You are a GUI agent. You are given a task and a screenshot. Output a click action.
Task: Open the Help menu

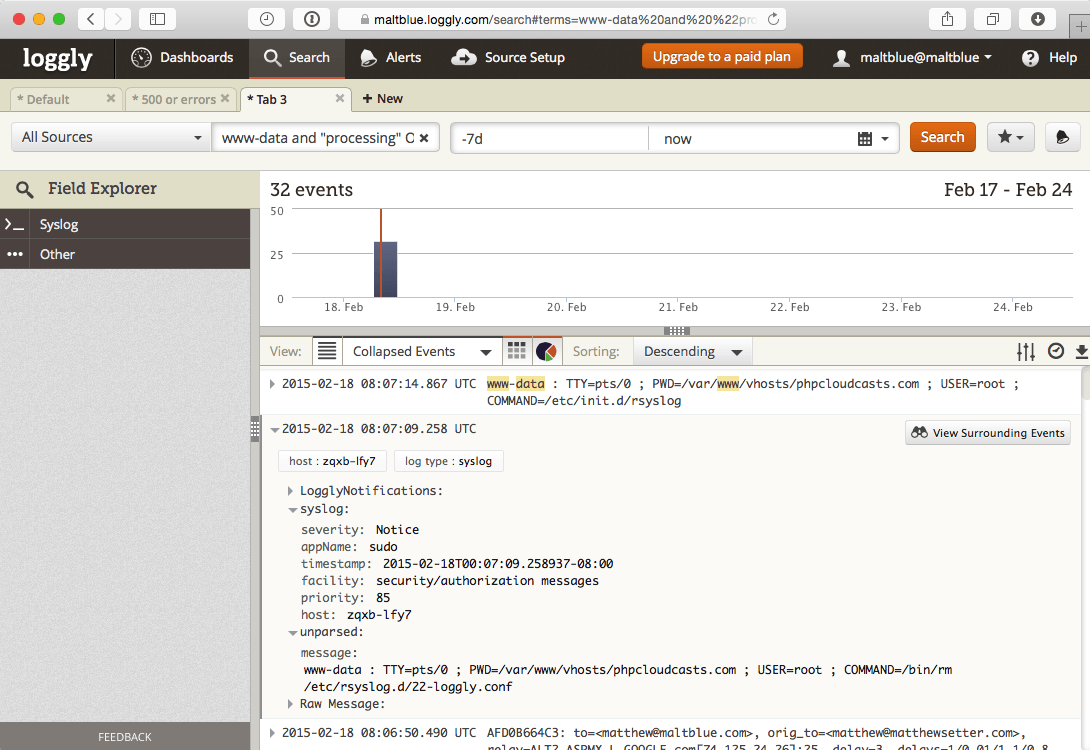tap(1050, 58)
